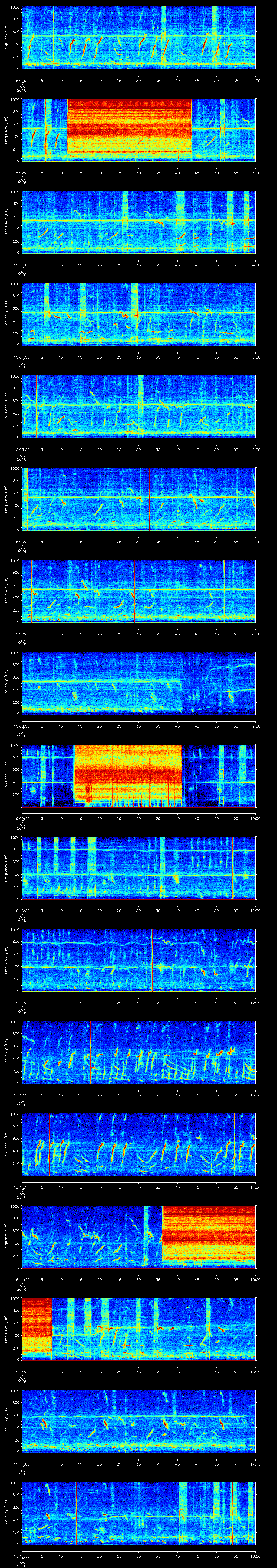
Task: View the spectrogram for minute 15:07:00
Action: point(139,591)
